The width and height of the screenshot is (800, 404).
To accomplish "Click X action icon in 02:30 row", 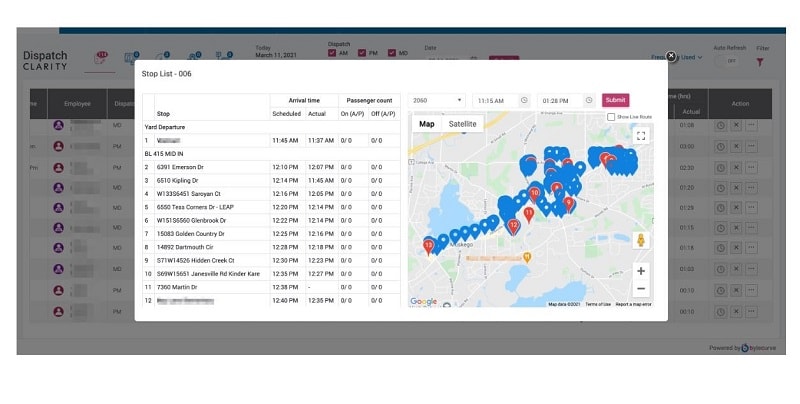I will 736,167.
